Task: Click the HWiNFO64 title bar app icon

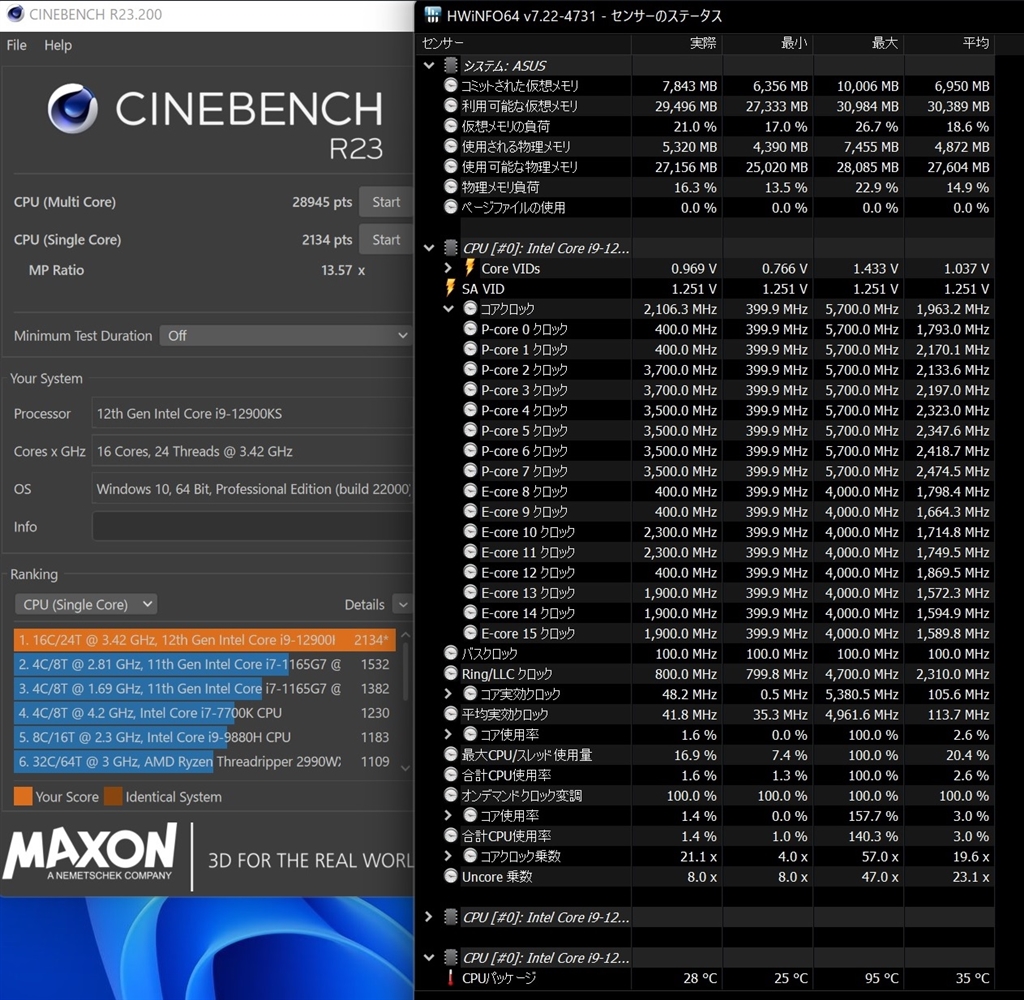Action: [432, 14]
